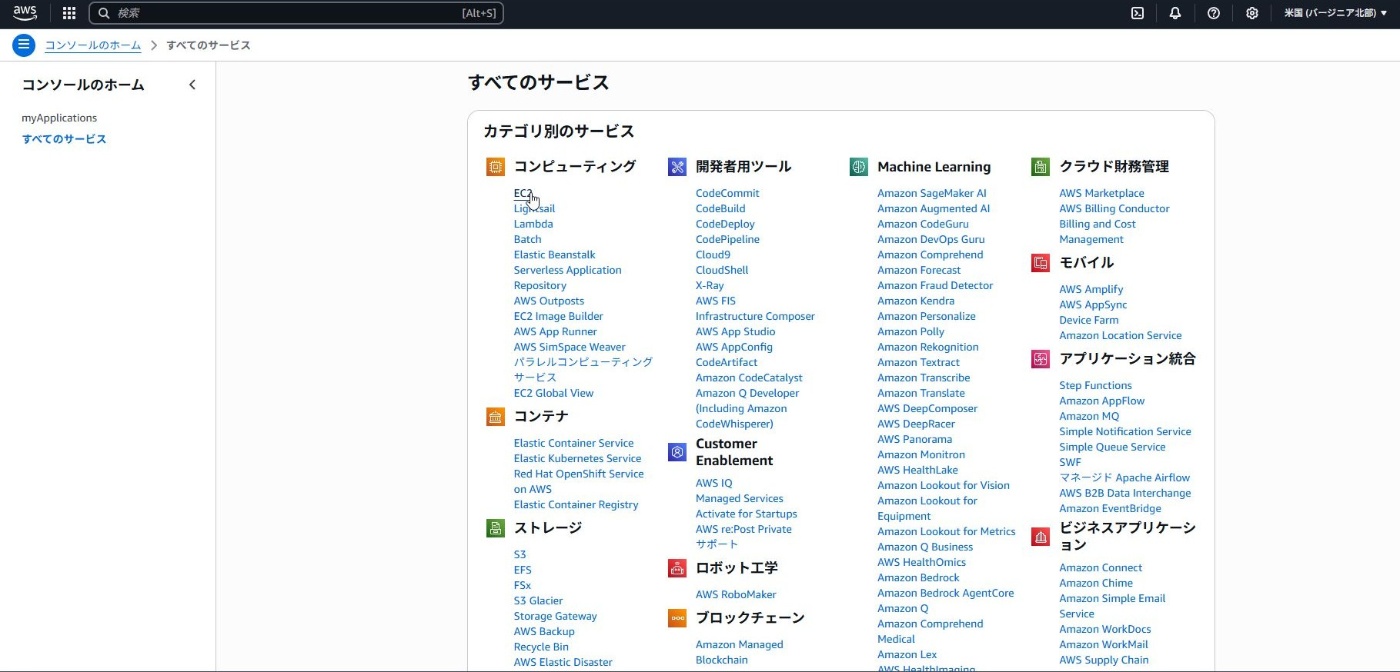Open Amazon Bedrock link
This screenshot has width=1400, height=672.
(x=918, y=577)
